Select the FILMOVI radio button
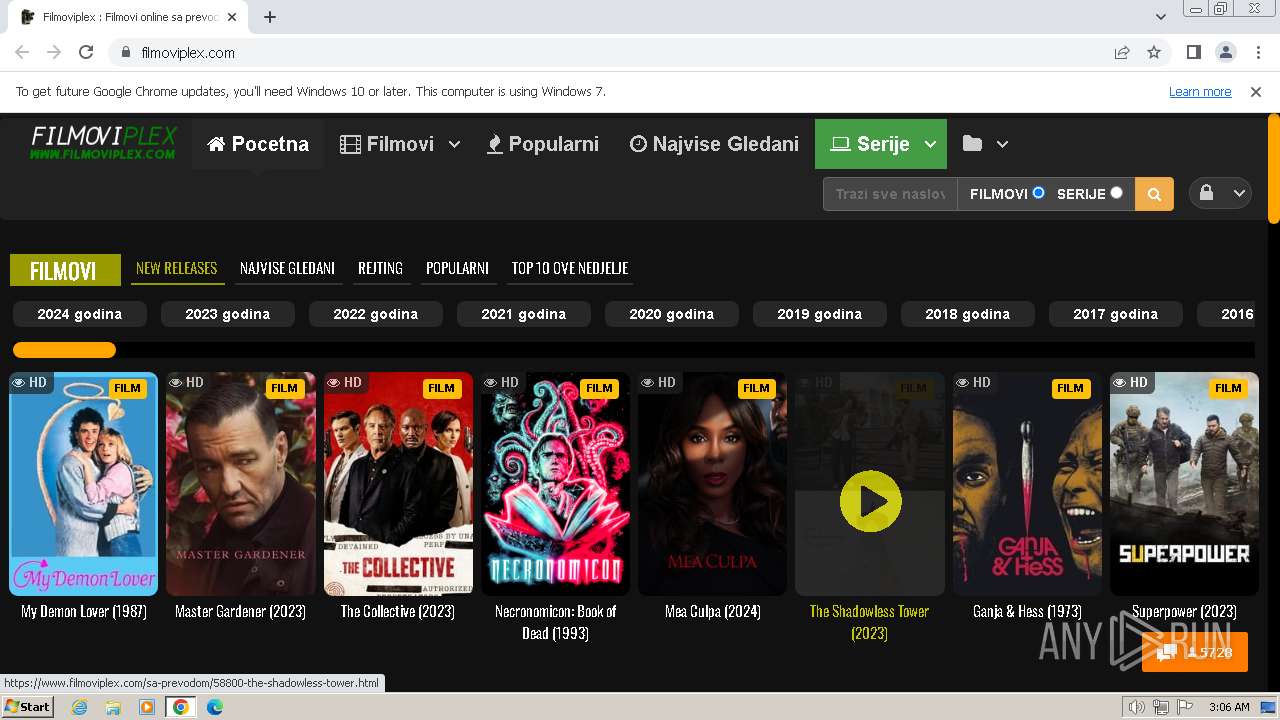Viewport: 1280px width, 720px height. point(1038,193)
